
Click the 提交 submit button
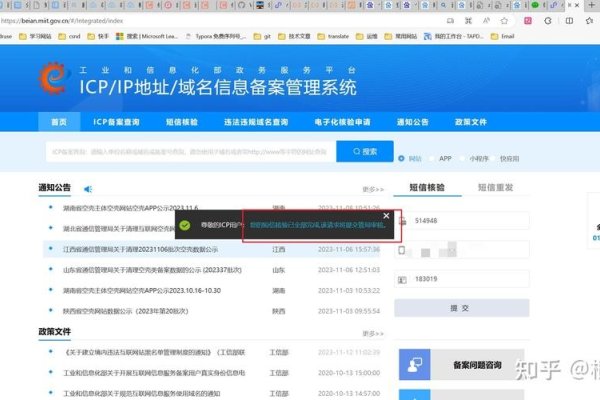[x=462, y=308]
